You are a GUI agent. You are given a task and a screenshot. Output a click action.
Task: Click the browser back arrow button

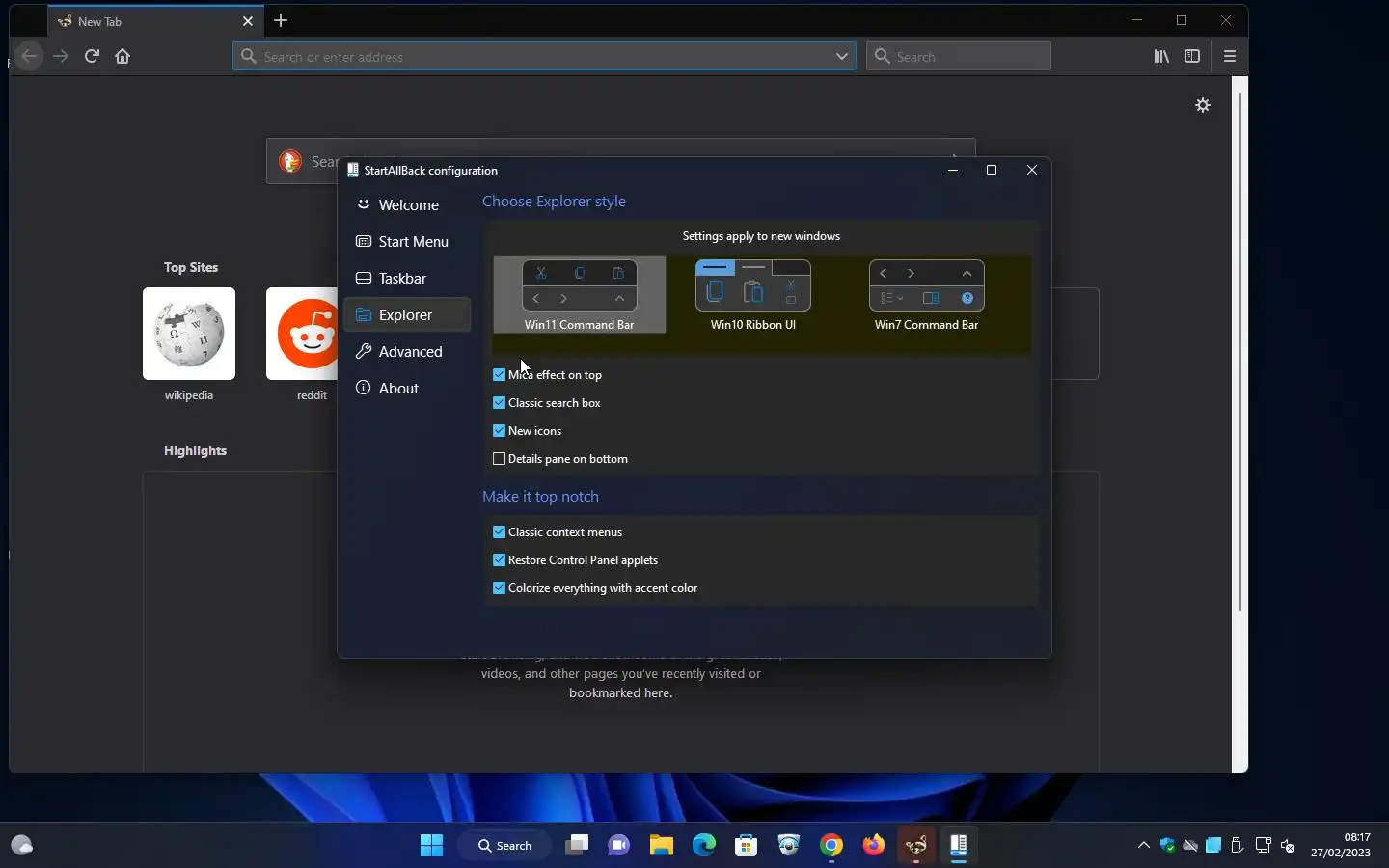(x=29, y=56)
